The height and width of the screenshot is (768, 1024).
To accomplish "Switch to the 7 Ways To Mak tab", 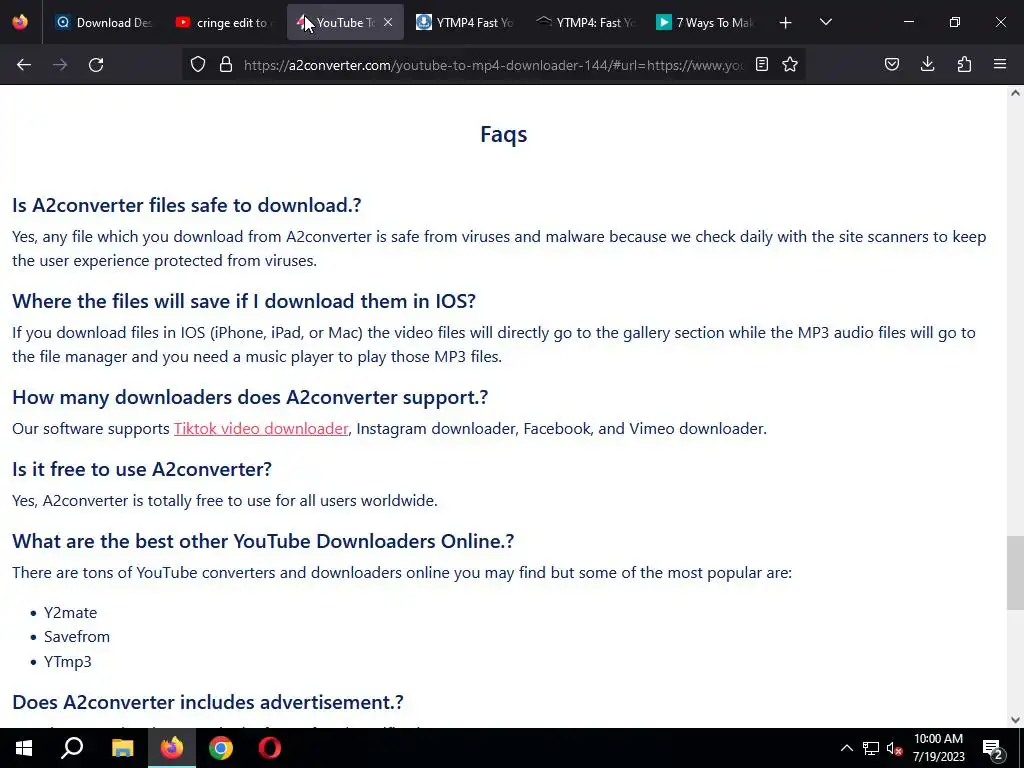I will [x=705, y=22].
